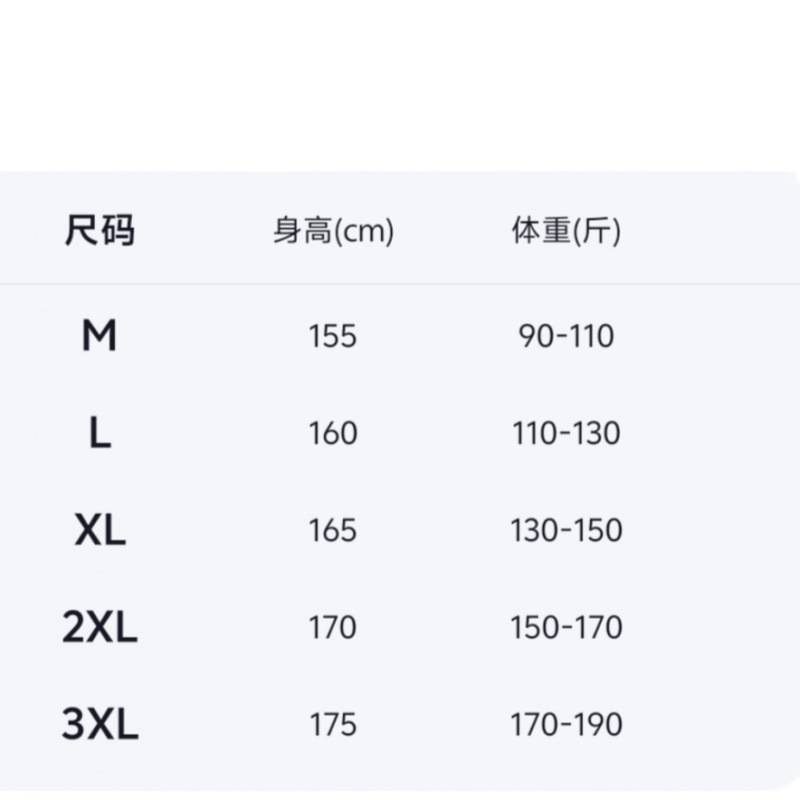
Task: Tap the 110-130 weight range
Action: tap(566, 433)
